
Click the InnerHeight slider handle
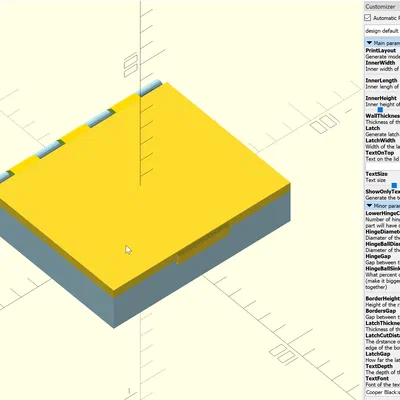pyautogui.click(x=380, y=110)
